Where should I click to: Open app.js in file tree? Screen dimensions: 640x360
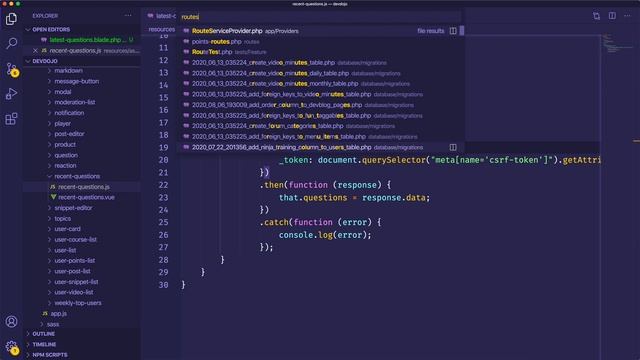point(82,313)
